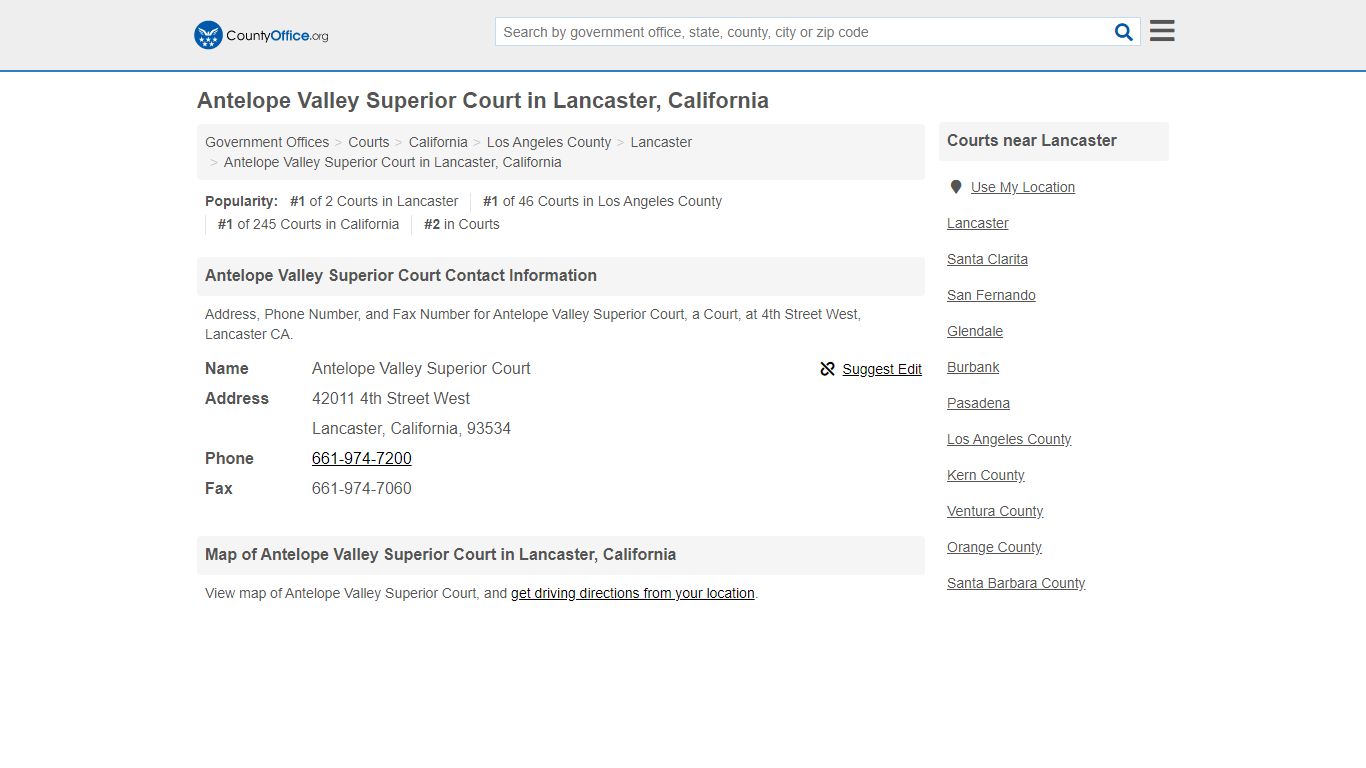Open Los Angeles County breadcrumb

coord(549,142)
